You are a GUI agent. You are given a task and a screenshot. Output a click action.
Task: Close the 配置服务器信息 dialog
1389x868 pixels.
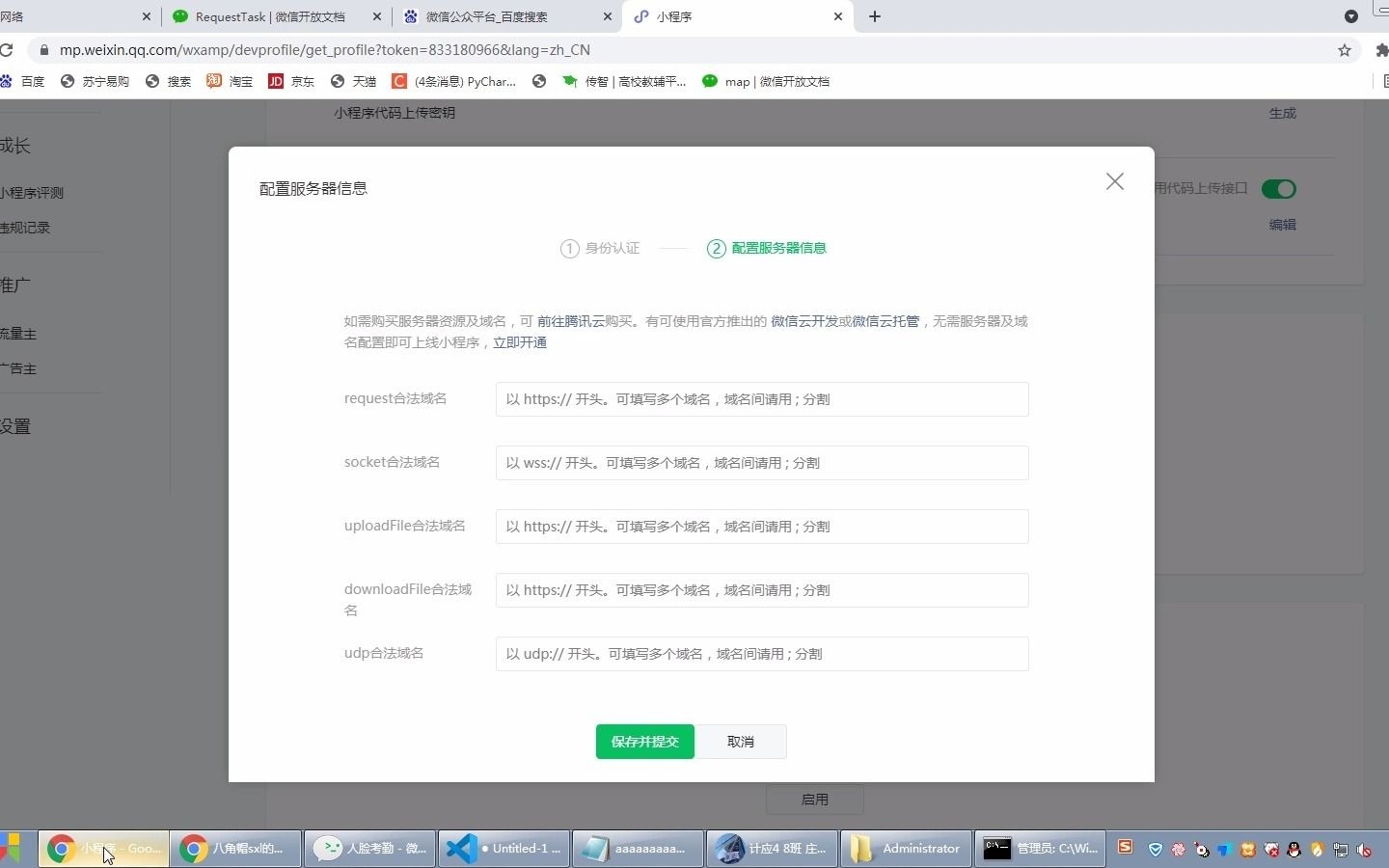[x=1115, y=181]
